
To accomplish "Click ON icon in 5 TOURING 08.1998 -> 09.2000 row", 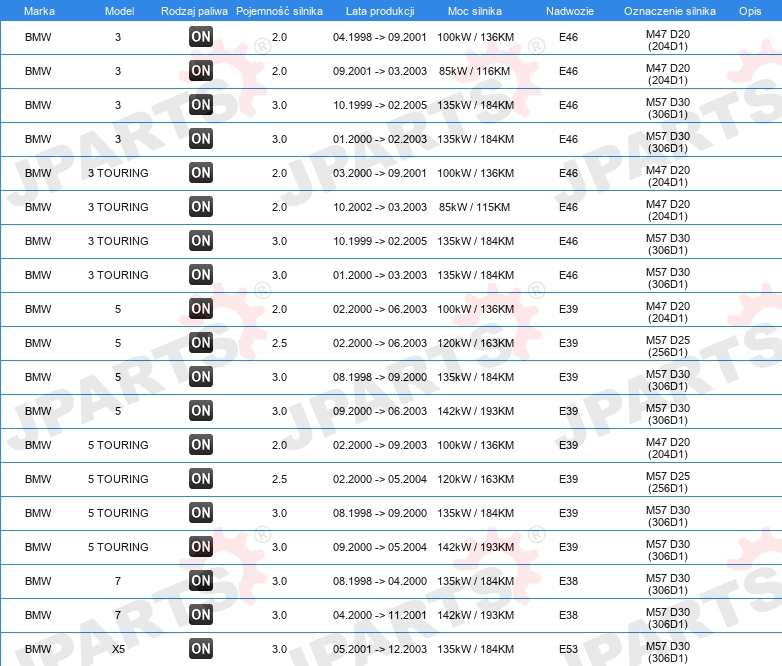I will [201, 512].
